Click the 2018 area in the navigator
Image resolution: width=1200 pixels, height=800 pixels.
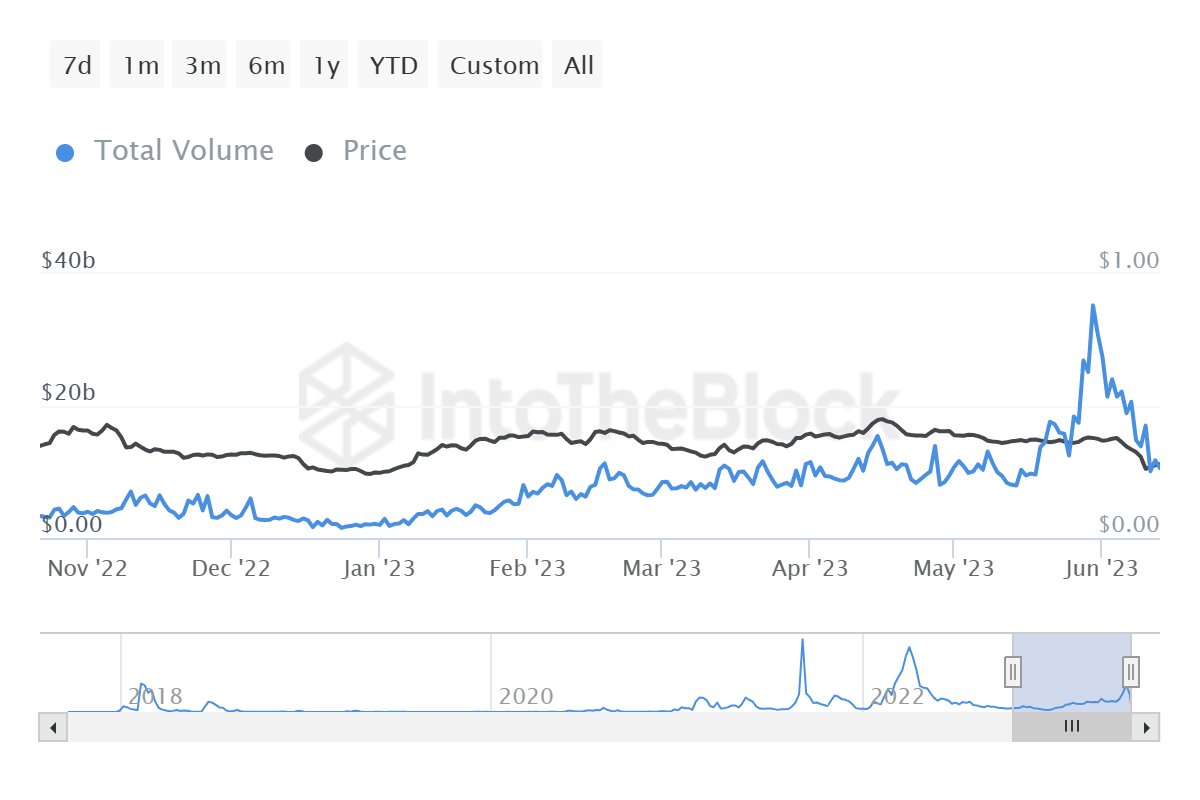tap(155, 695)
